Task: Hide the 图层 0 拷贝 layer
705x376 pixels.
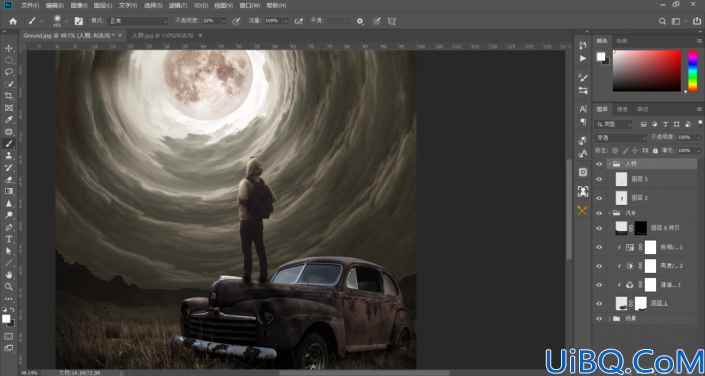Action: point(598,228)
